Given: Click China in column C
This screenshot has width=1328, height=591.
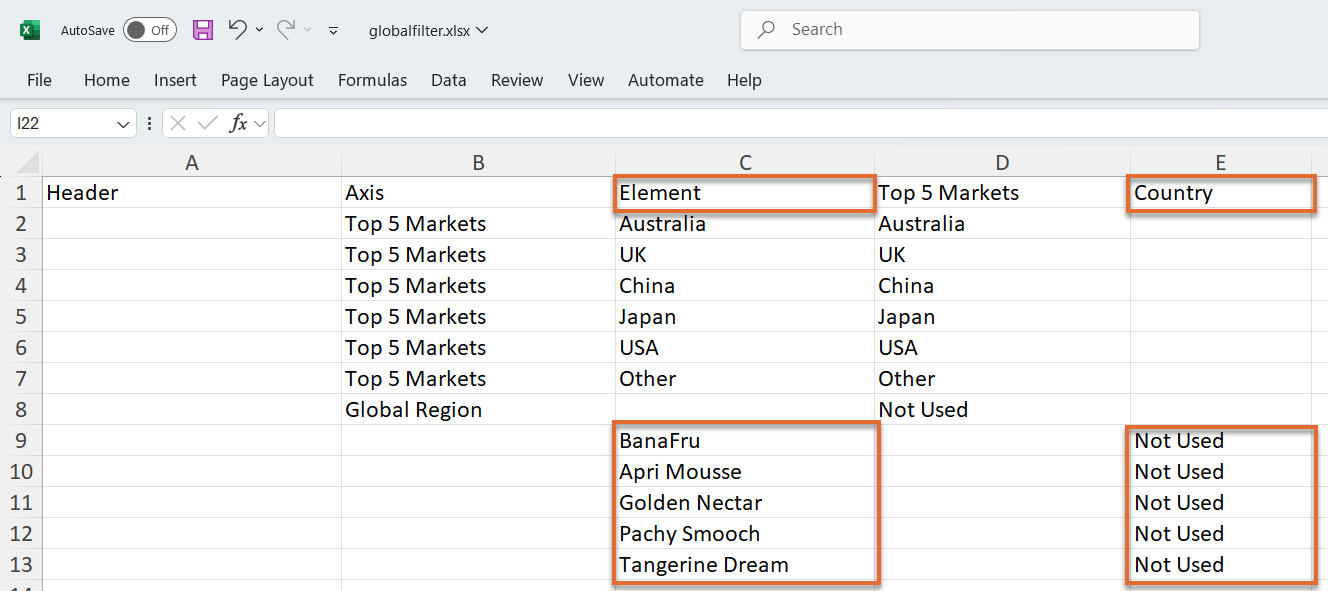Looking at the screenshot, I should point(745,286).
